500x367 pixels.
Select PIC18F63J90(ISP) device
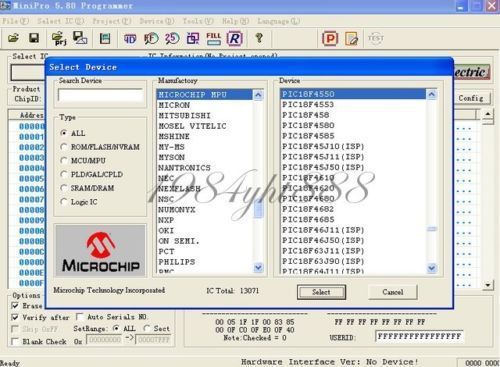point(353,261)
